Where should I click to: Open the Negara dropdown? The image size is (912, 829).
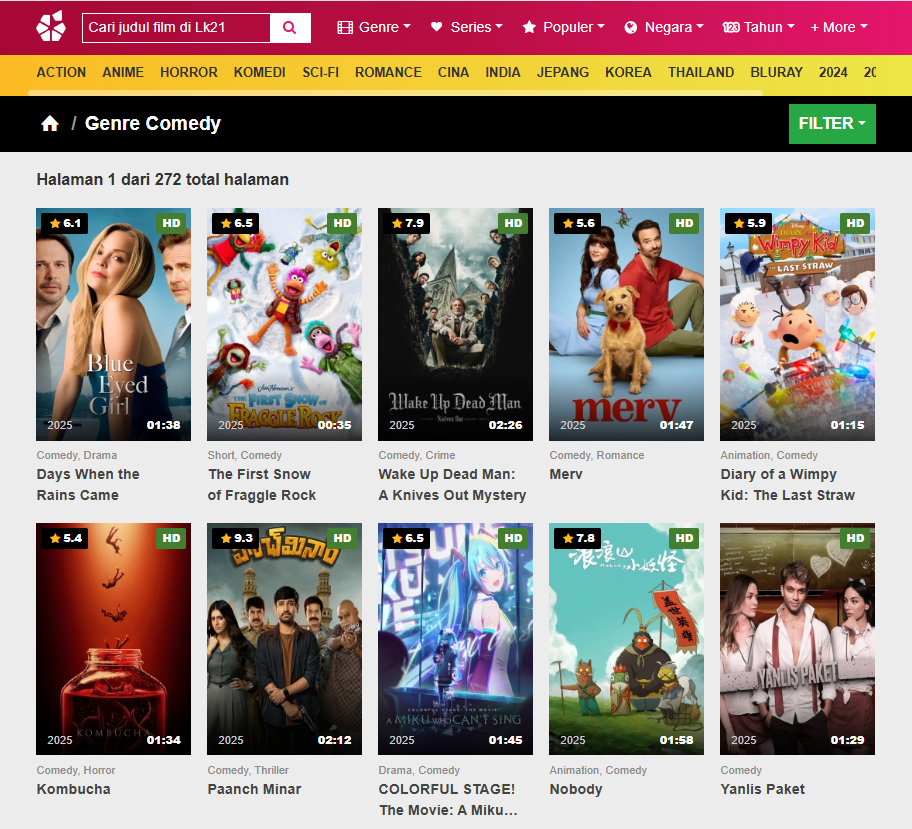tap(663, 27)
